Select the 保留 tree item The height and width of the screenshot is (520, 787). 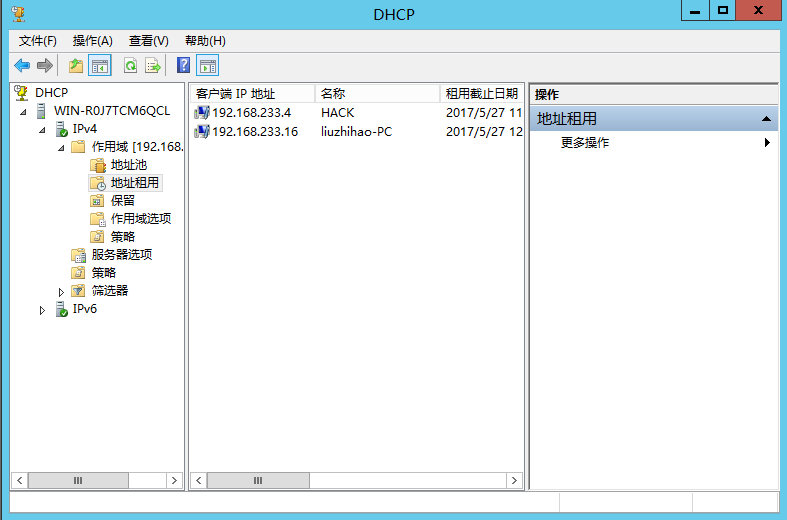point(122,201)
